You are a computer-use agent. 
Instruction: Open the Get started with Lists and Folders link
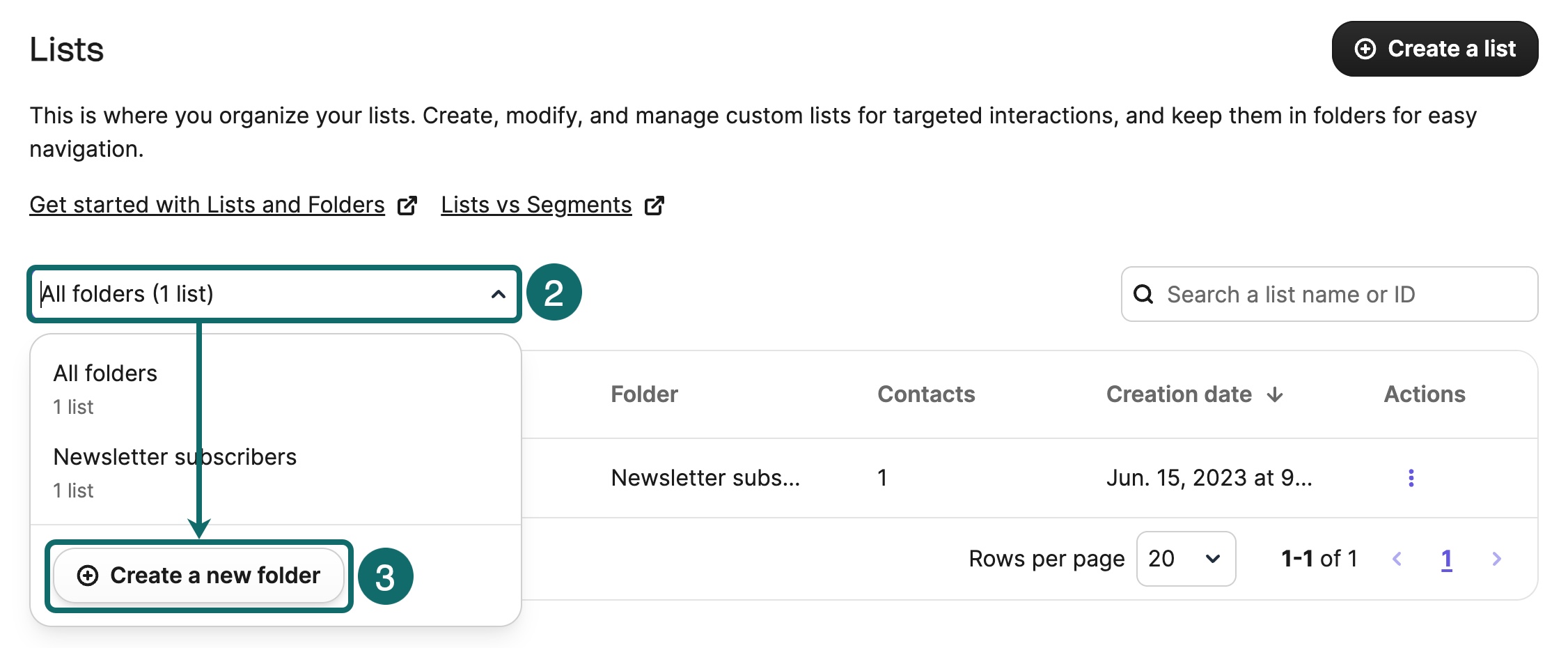click(207, 205)
